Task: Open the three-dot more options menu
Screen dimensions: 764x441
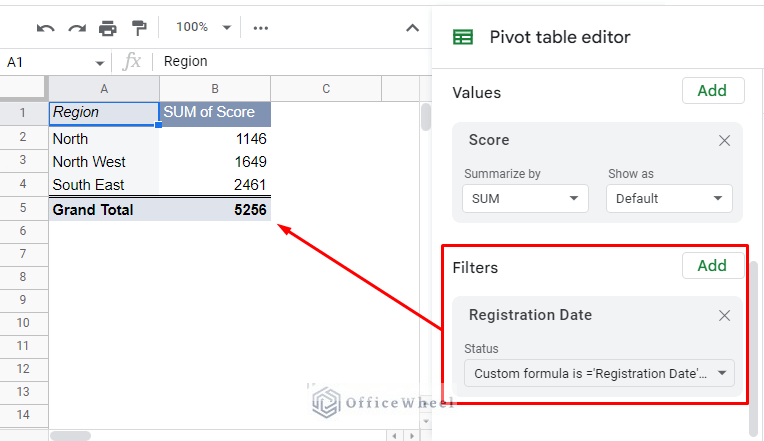Action: pos(261,28)
